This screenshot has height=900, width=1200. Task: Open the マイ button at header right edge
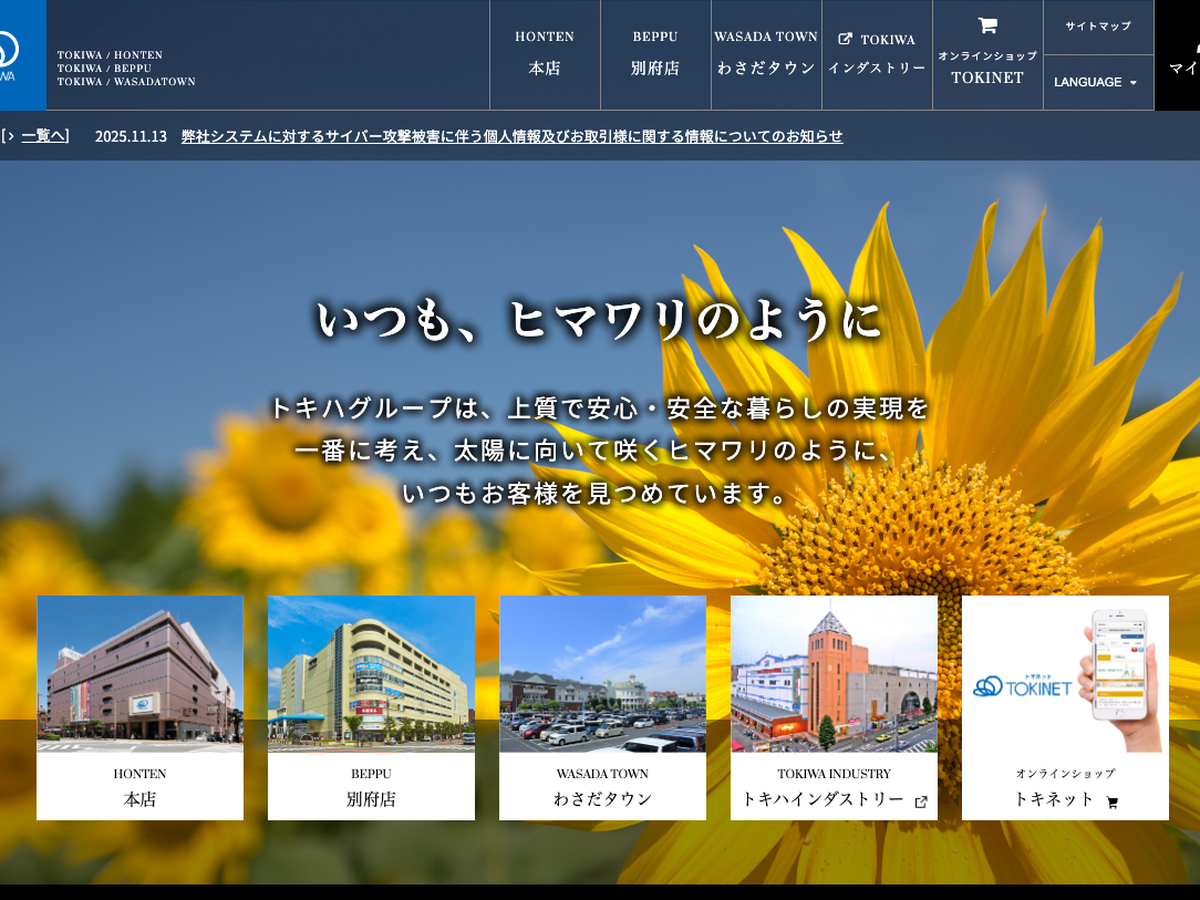(x=1180, y=55)
